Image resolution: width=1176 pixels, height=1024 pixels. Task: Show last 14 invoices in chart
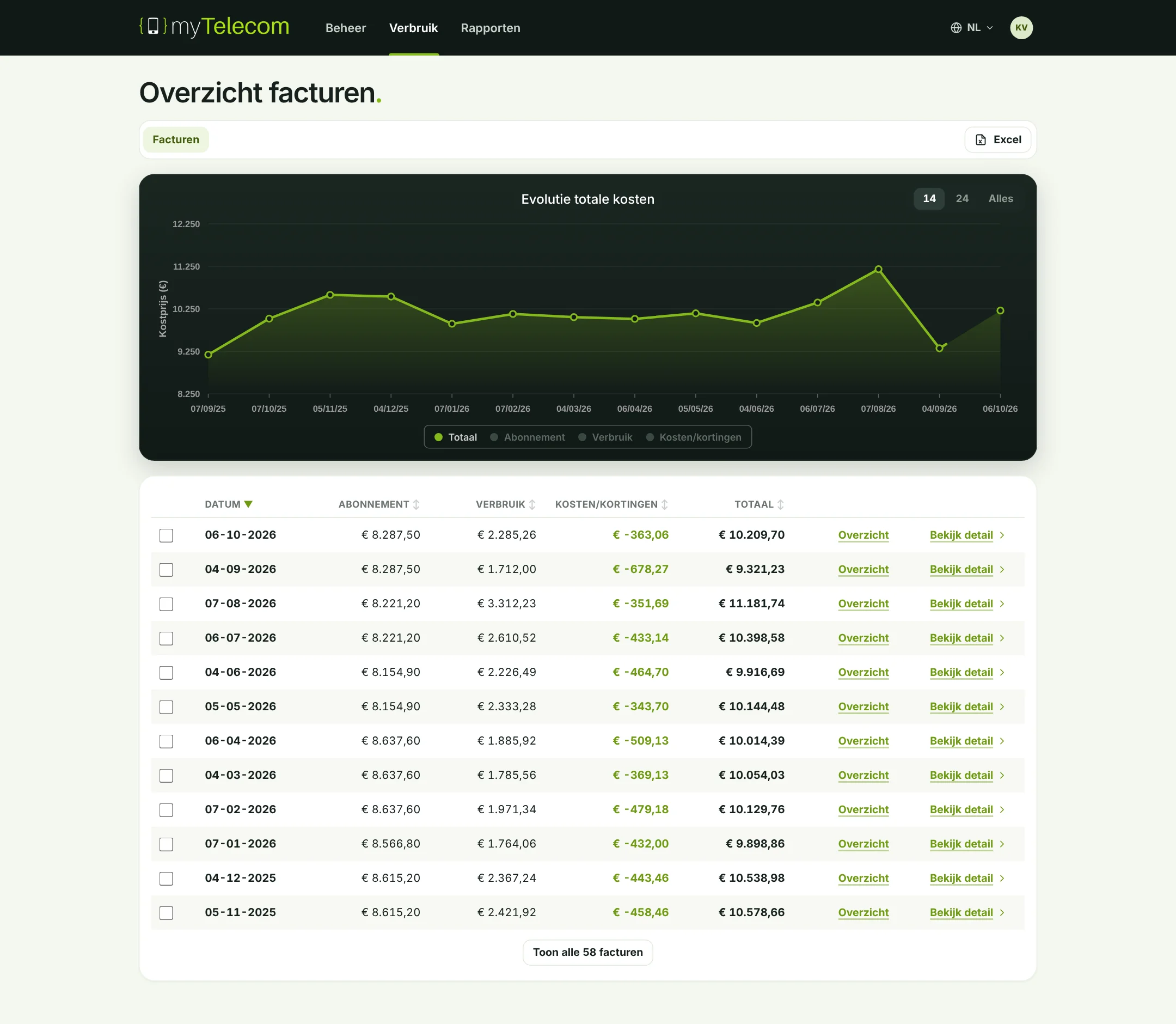point(929,199)
